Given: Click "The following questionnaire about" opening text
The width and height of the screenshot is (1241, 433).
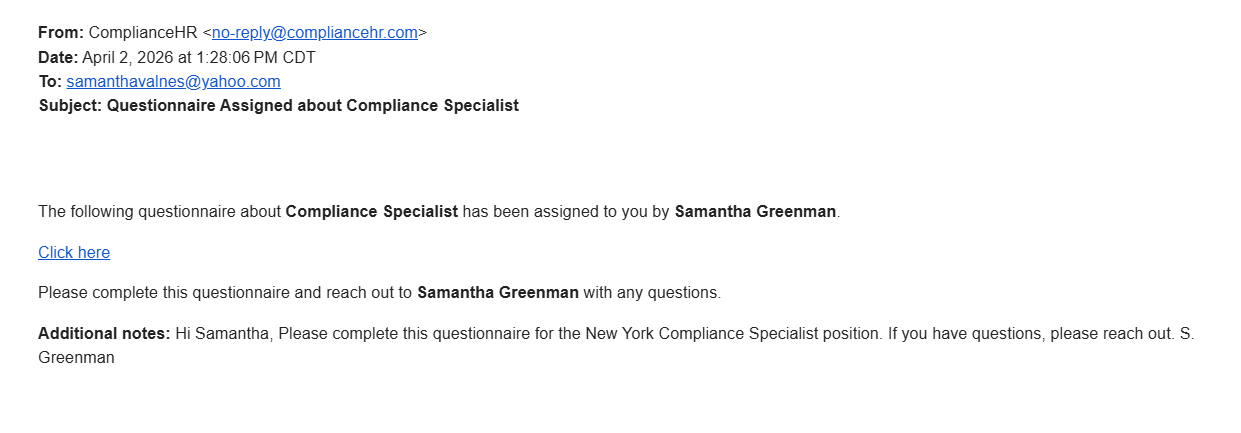Looking at the screenshot, I should point(159,211).
